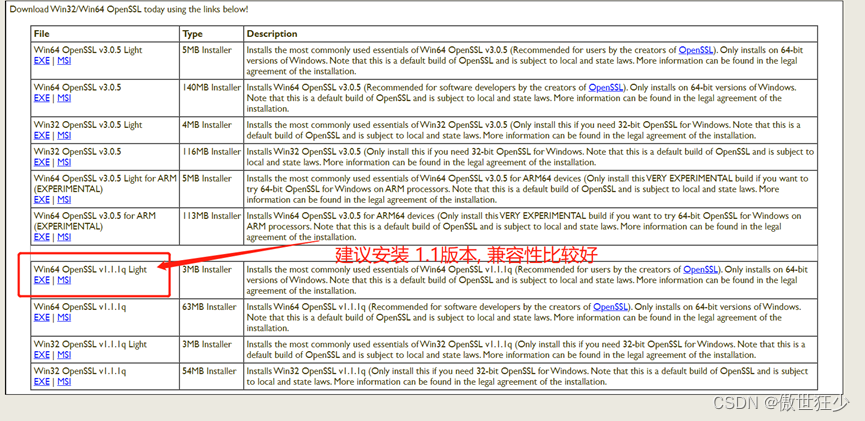Click description text of Win32 OpenSSL v3.0.5 116MB
The image size is (865, 421).
click(x=530, y=157)
